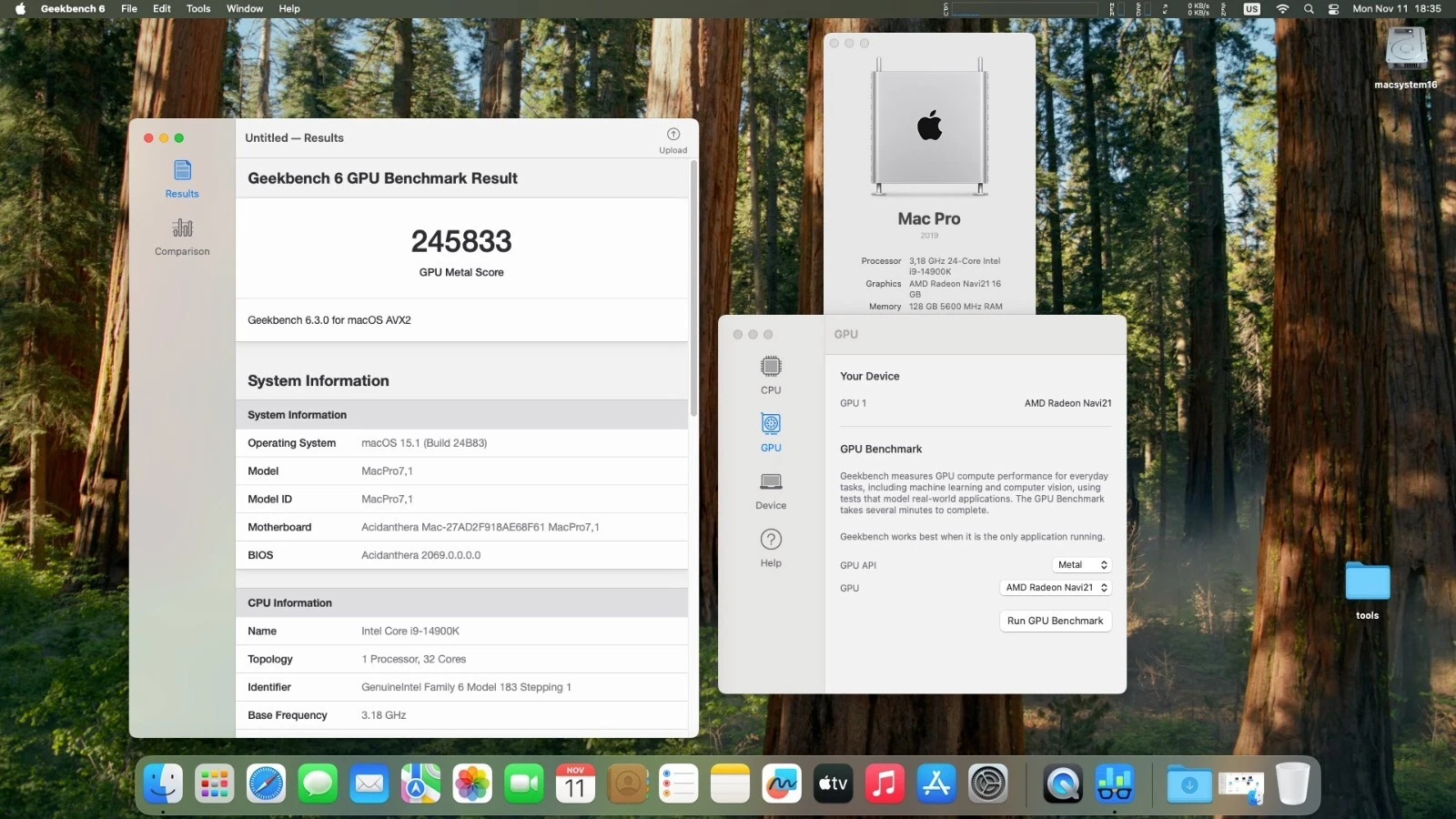Switch to the CPU section icon
Viewport: 1456px width, 819px height.
[771, 375]
